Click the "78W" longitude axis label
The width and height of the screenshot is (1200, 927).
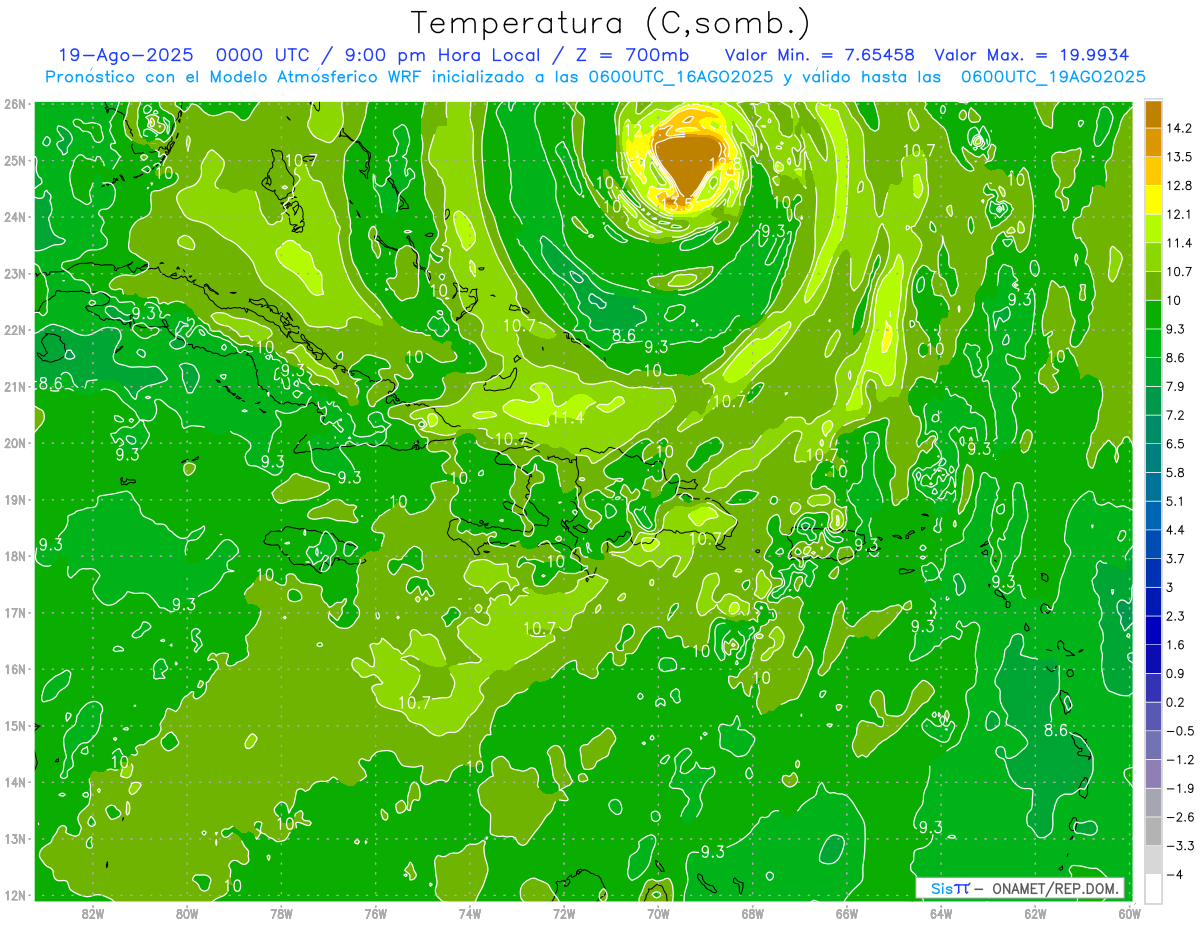(281, 913)
